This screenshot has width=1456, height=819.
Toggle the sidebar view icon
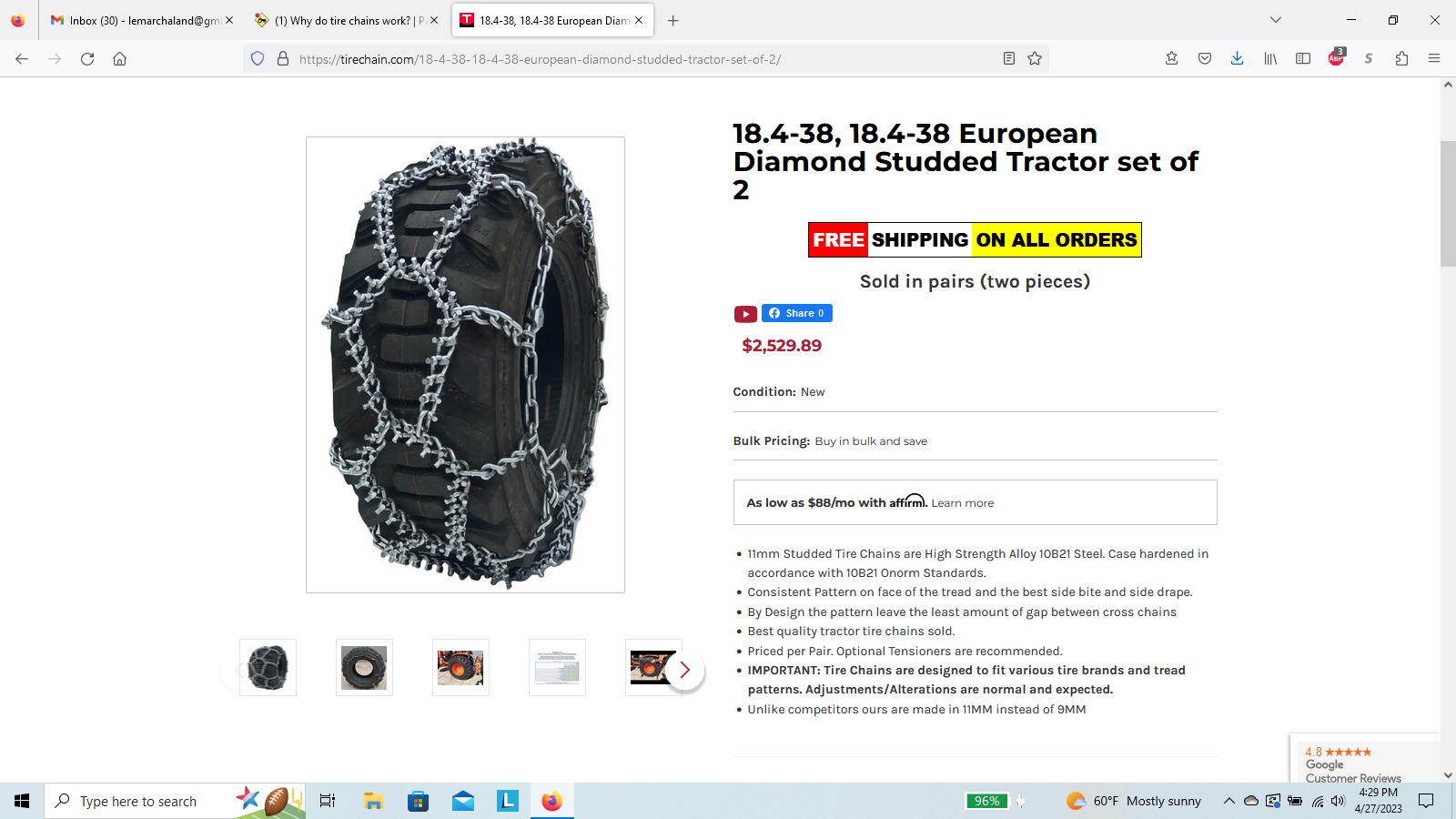pyautogui.click(x=1303, y=59)
